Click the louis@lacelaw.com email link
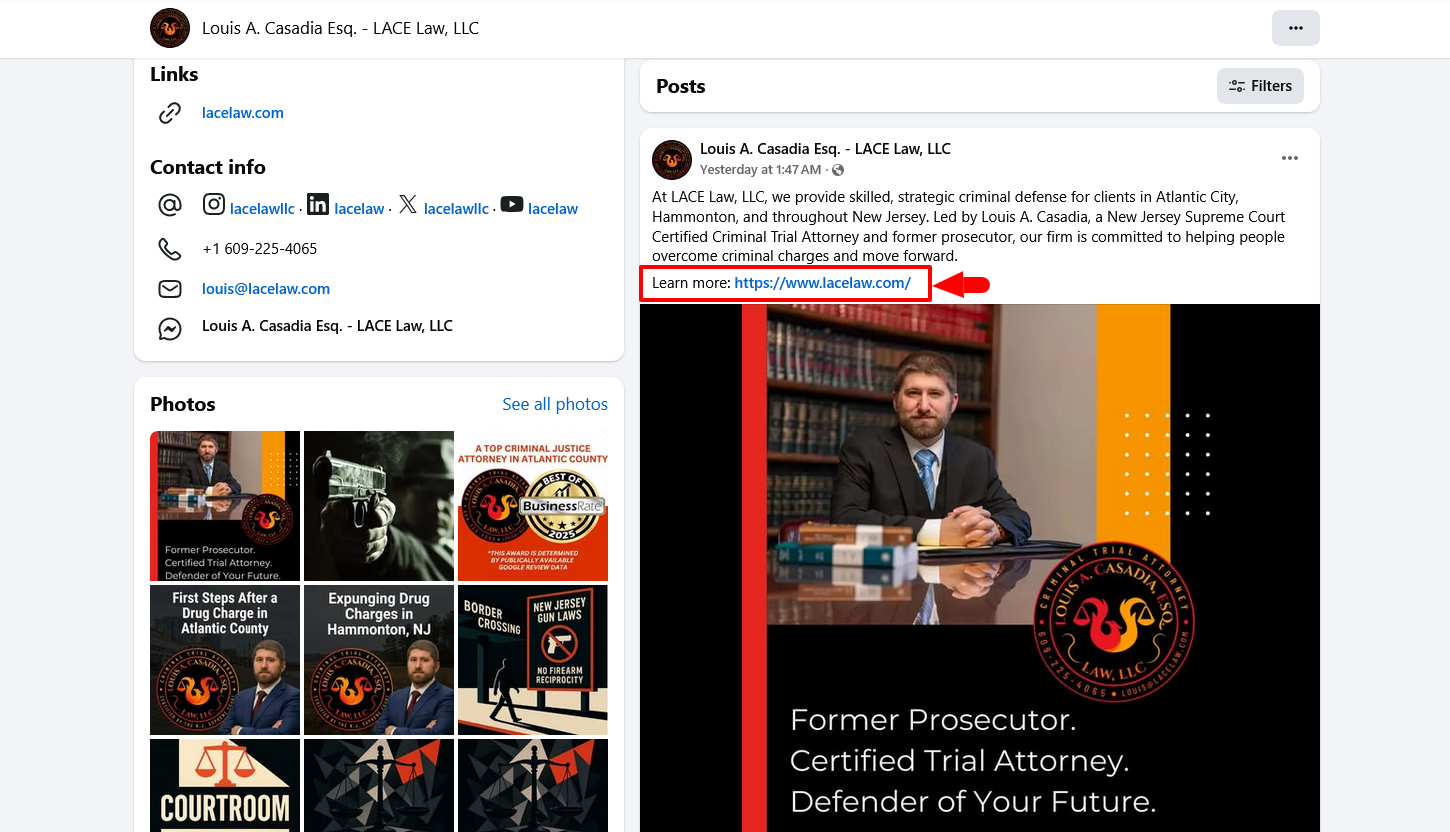The height and width of the screenshot is (832, 1450). [x=266, y=289]
